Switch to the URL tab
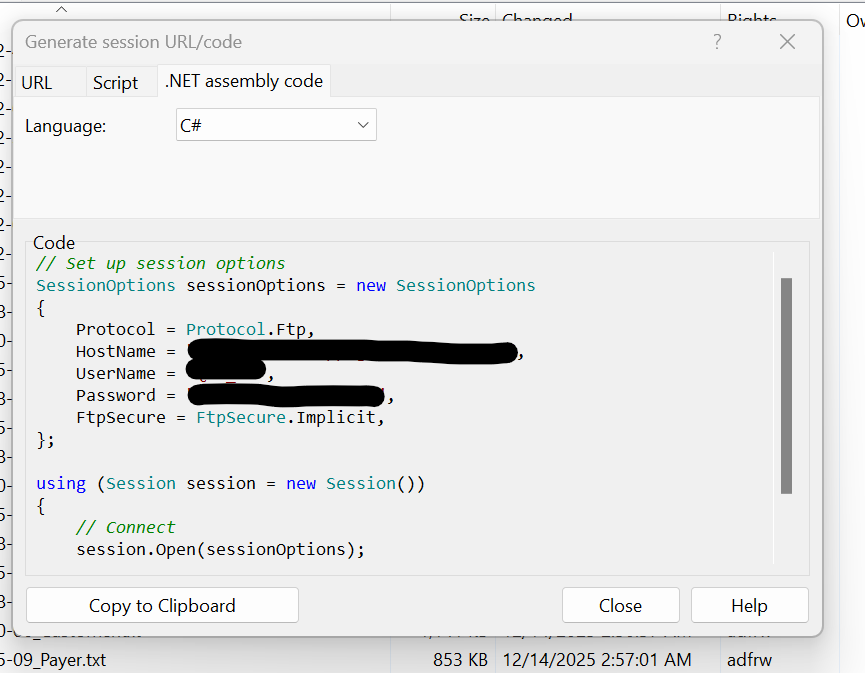 50,82
